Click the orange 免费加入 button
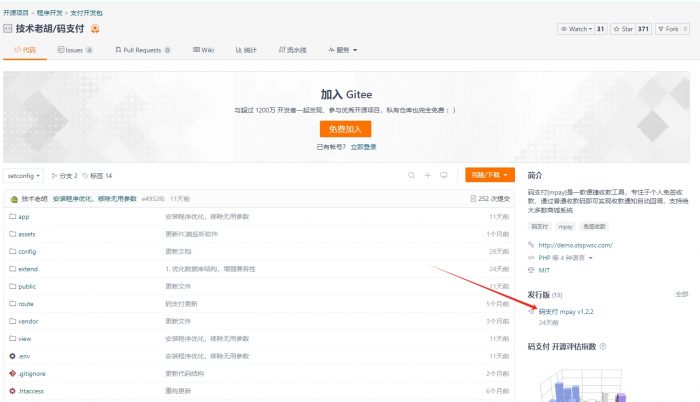 coord(345,129)
